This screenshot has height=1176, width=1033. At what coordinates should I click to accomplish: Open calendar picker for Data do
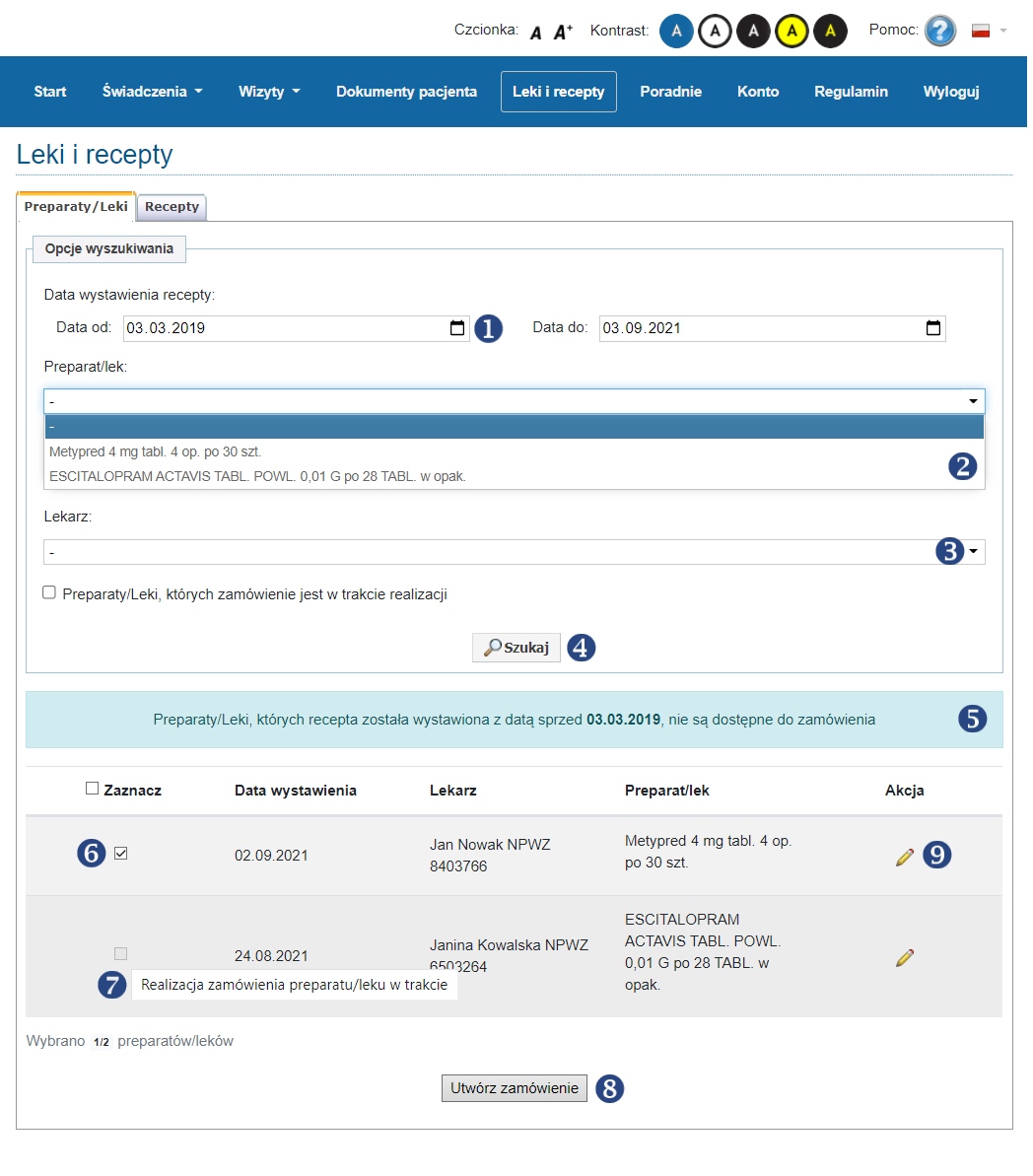pyautogui.click(x=932, y=328)
